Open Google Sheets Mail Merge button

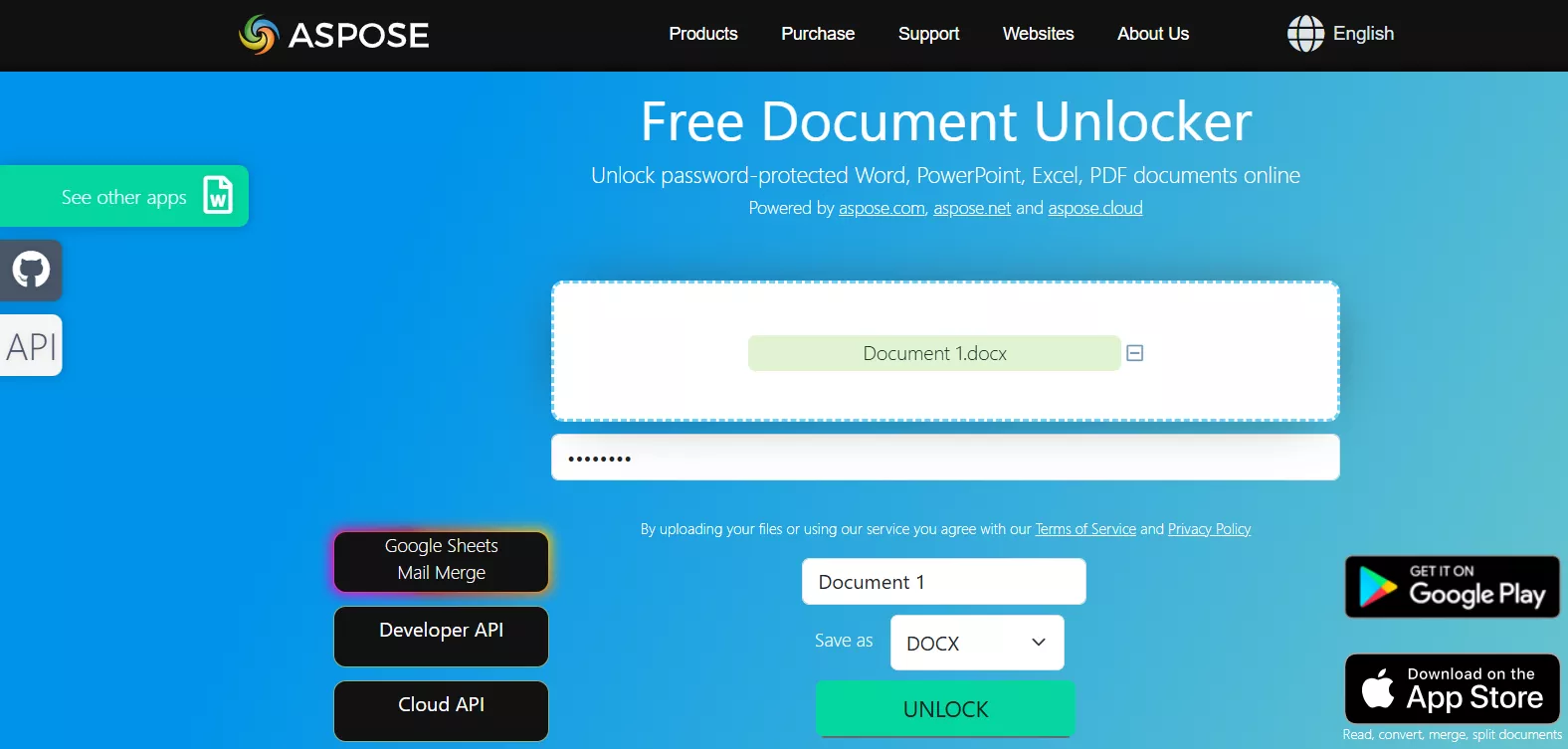pyautogui.click(x=441, y=560)
